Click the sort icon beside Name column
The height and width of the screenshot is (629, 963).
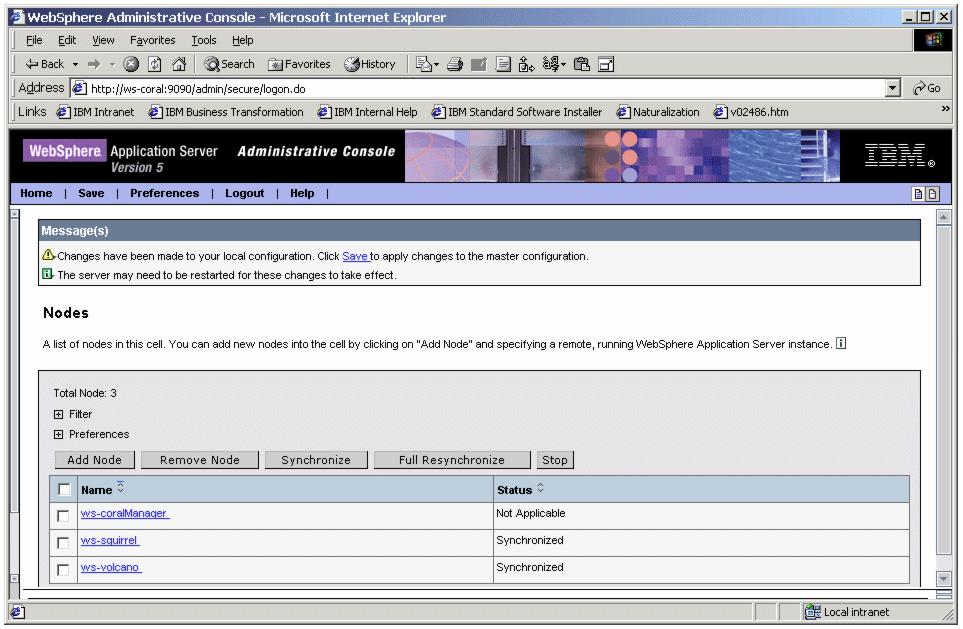(x=120, y=487)
